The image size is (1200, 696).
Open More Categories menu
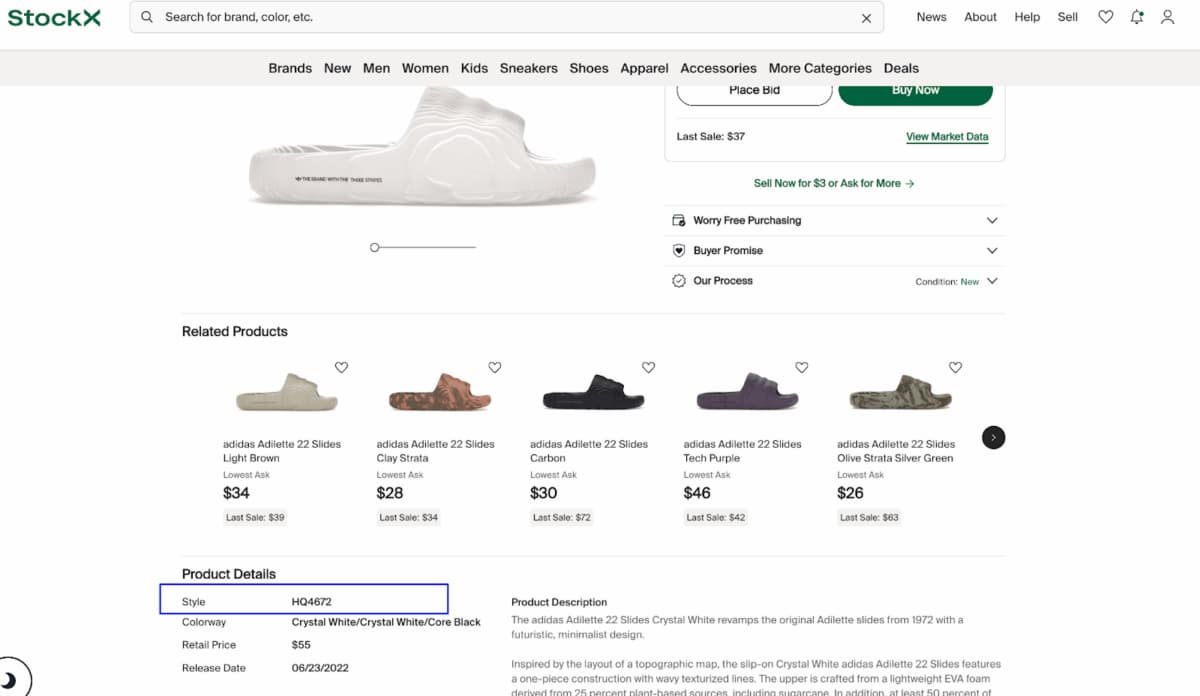(x=820, y=68)
